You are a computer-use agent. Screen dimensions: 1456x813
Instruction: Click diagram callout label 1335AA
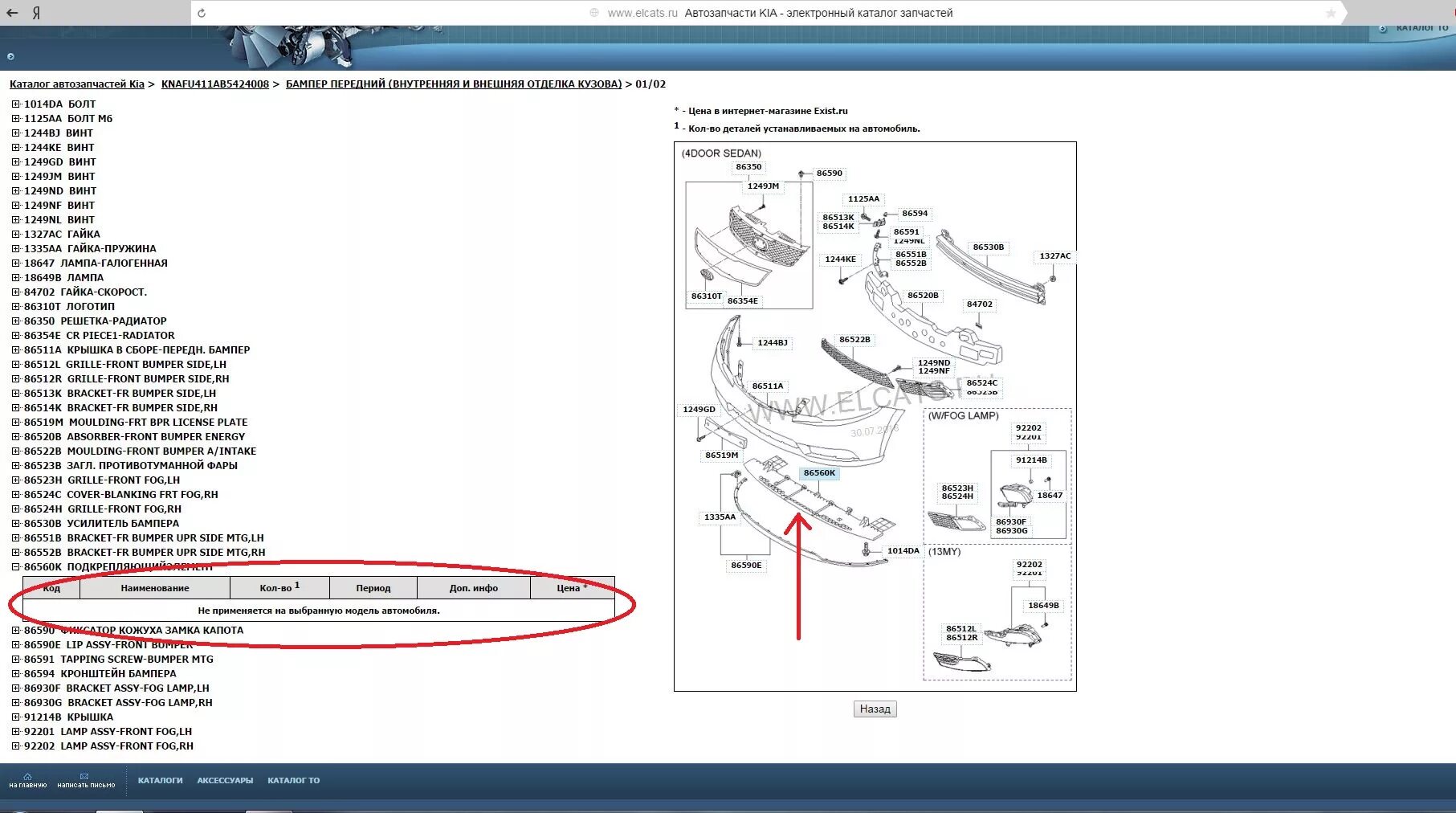[x=720, y=517]
